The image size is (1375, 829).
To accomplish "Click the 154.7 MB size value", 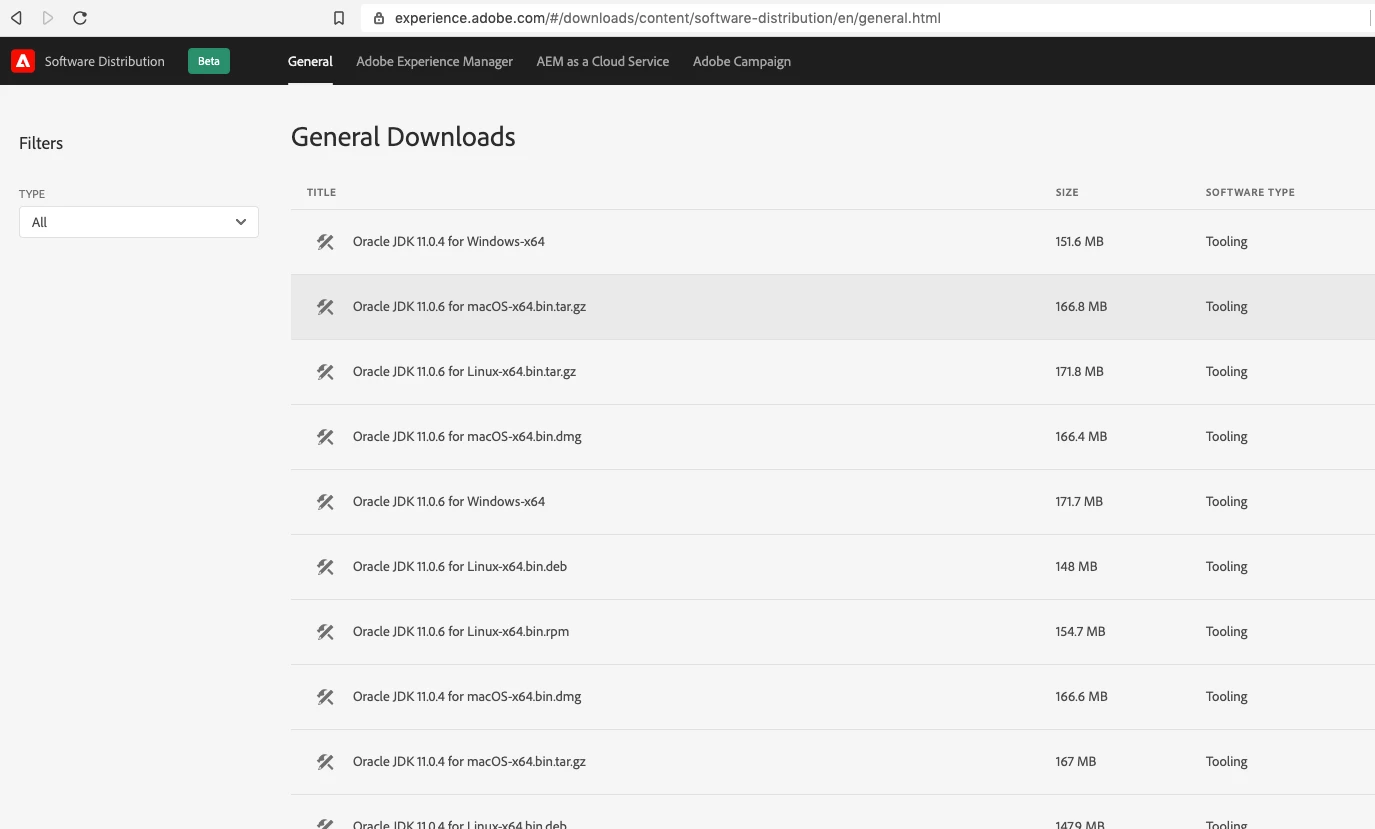I will pos(1080,631).
